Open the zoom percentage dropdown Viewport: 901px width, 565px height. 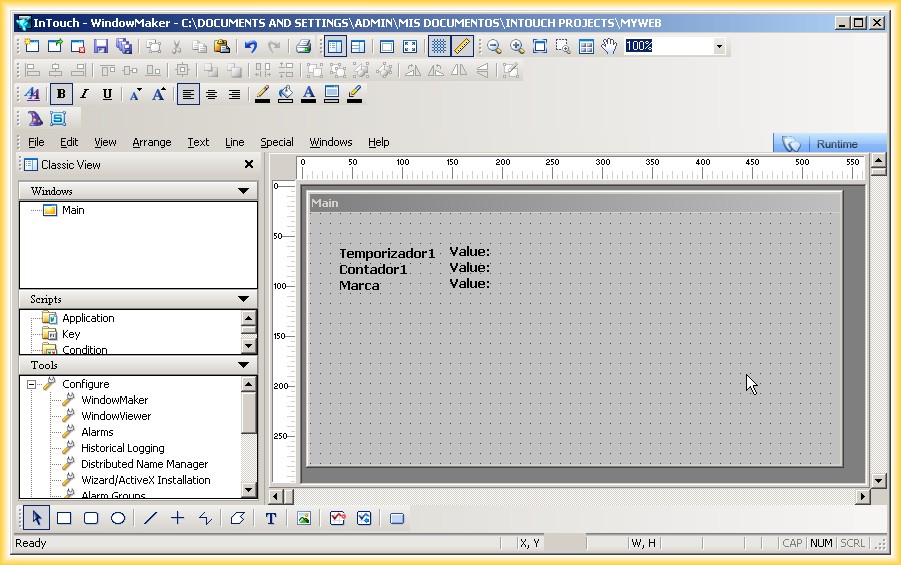tap(719, 46)
